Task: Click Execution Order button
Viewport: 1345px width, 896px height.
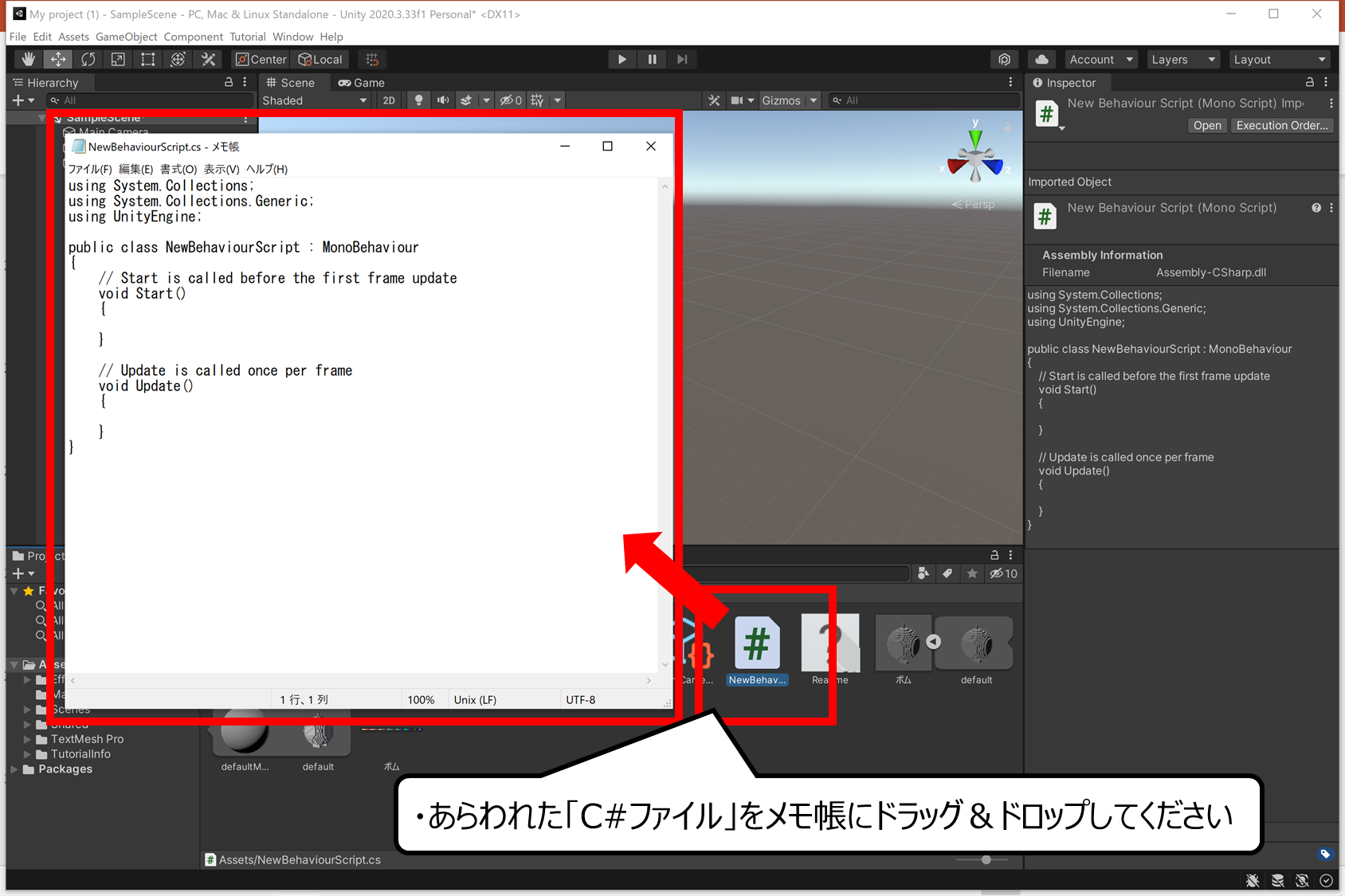Action: pyautogui.click(x=1282, y=126)
